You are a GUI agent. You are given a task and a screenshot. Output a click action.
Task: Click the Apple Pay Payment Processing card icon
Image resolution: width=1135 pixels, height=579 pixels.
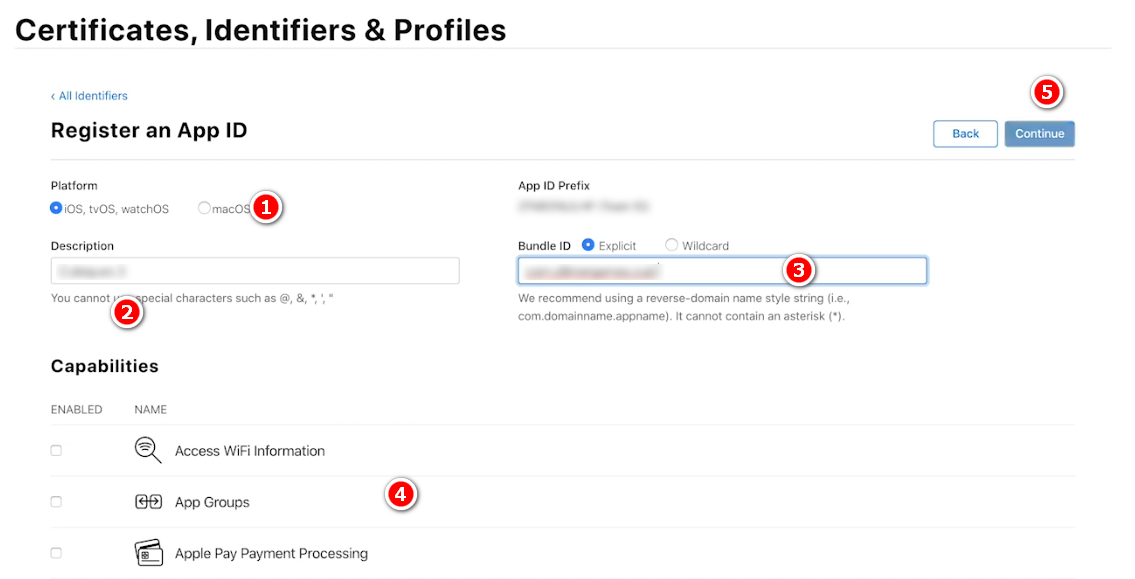(x=148, y=553)
